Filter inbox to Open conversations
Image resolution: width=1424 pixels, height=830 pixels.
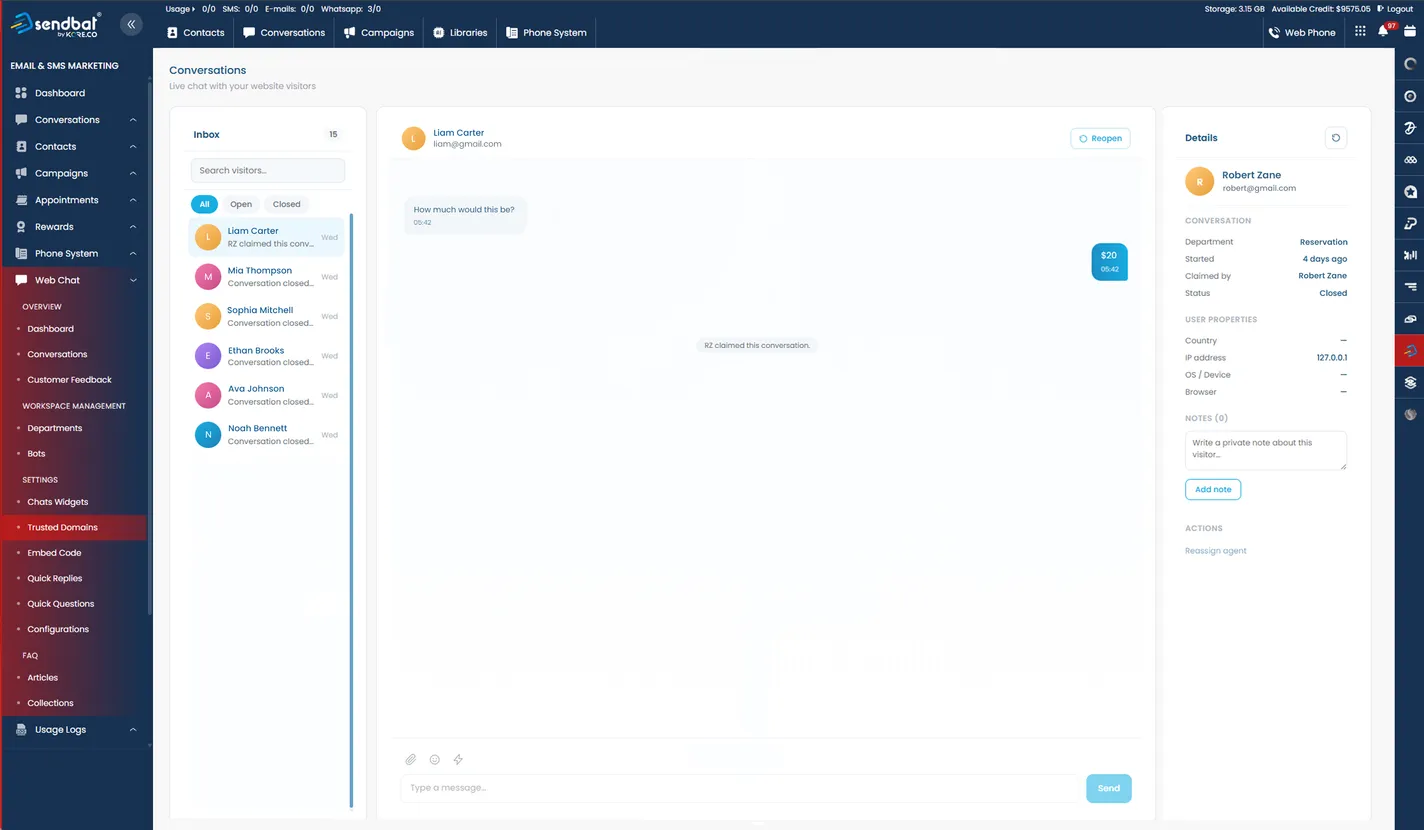241,204
